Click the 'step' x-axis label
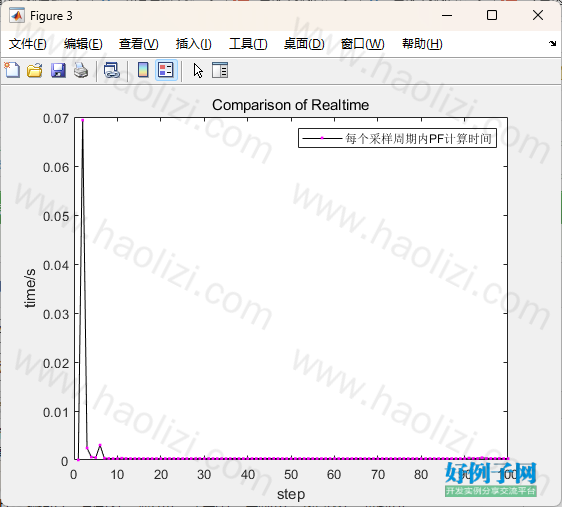Viewport: 562px width, 507px height. pyautogui.click(x=291, y=494)
